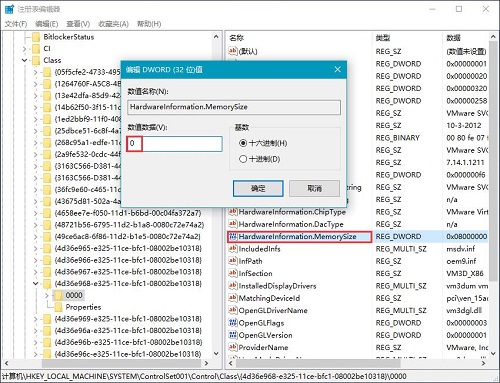Close the 编辑 DWORD dialog
This screenshot has width=500, height=383.
337,69
